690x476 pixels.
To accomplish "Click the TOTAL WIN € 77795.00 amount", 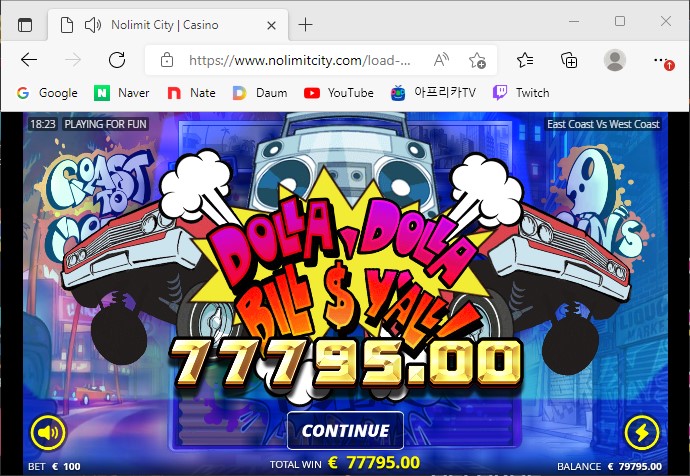I will pyautogui.click(x=345, y=463).
